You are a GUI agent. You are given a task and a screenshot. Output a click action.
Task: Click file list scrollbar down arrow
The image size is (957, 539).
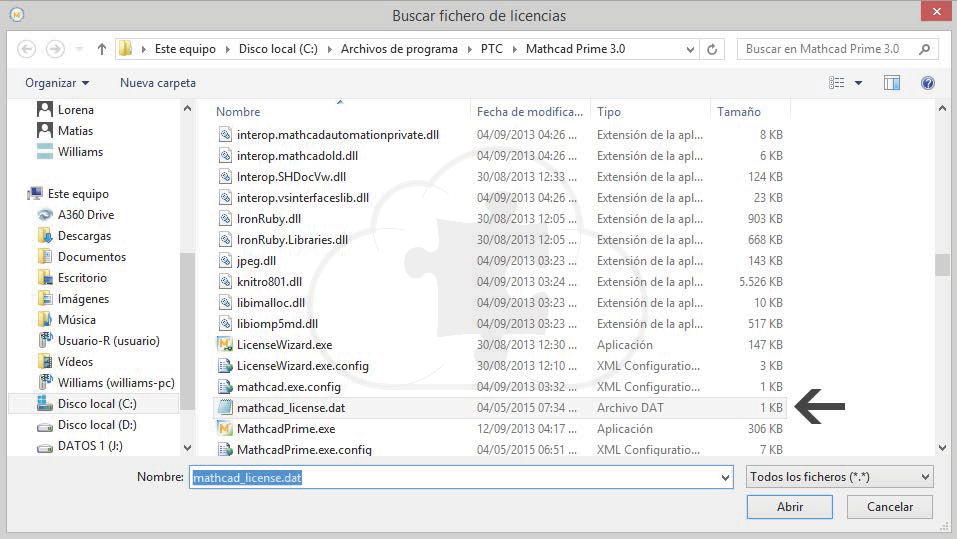[942, 447]
